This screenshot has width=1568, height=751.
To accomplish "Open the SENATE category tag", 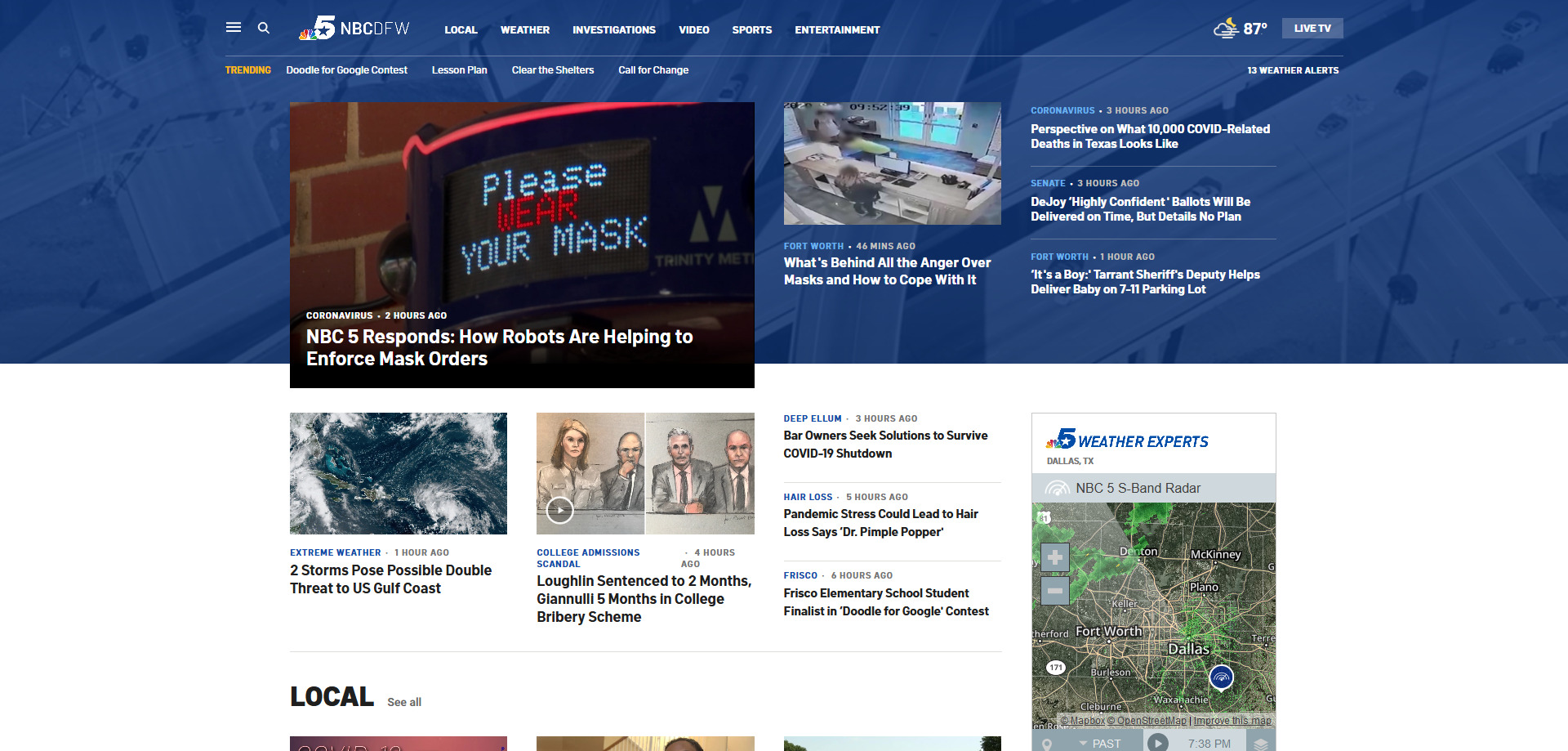I will coord(1048,183).
